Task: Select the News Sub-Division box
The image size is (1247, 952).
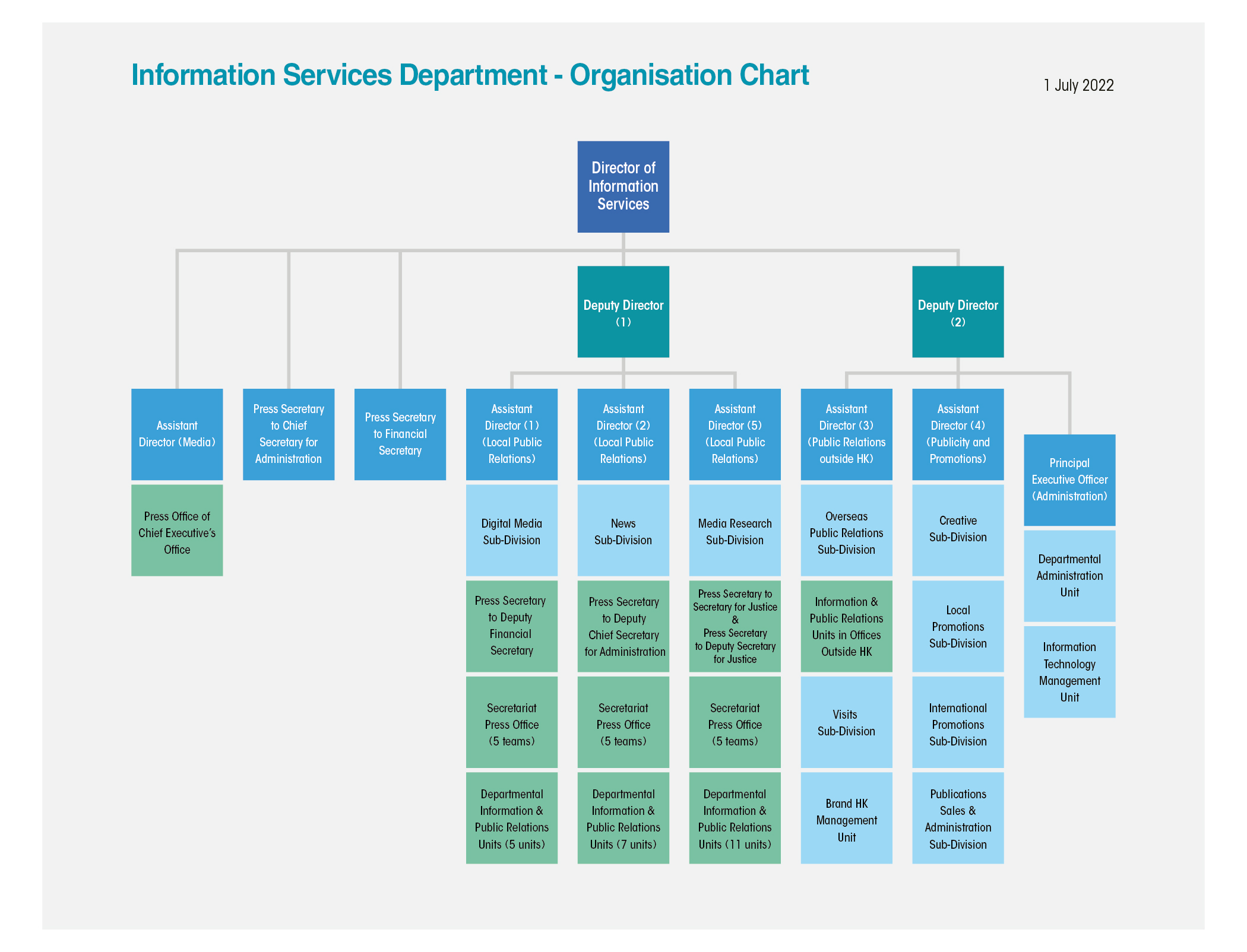Action: (x=623, y=531)
